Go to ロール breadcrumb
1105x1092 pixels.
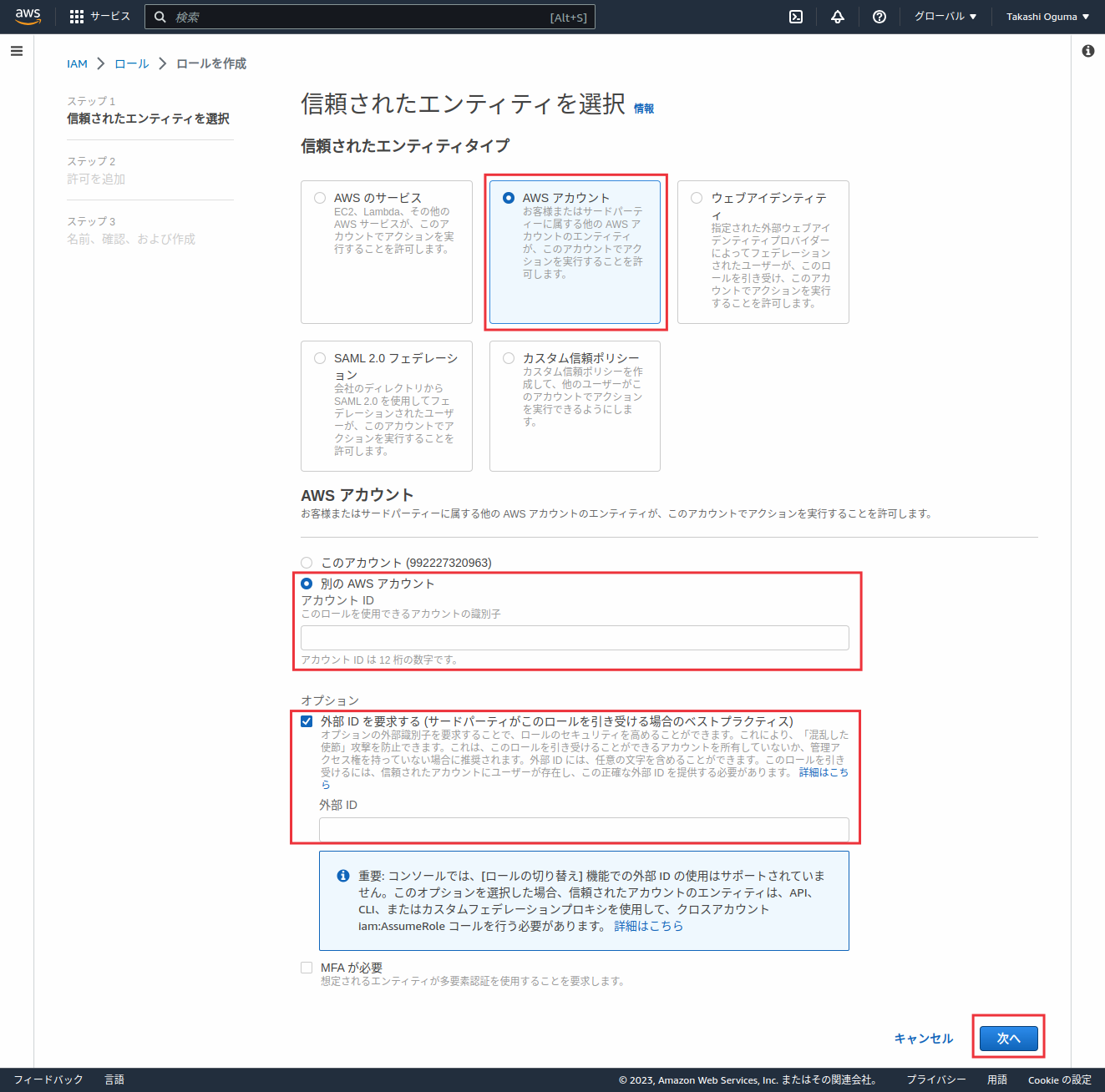pyautogui.click(x=131, y=63)
